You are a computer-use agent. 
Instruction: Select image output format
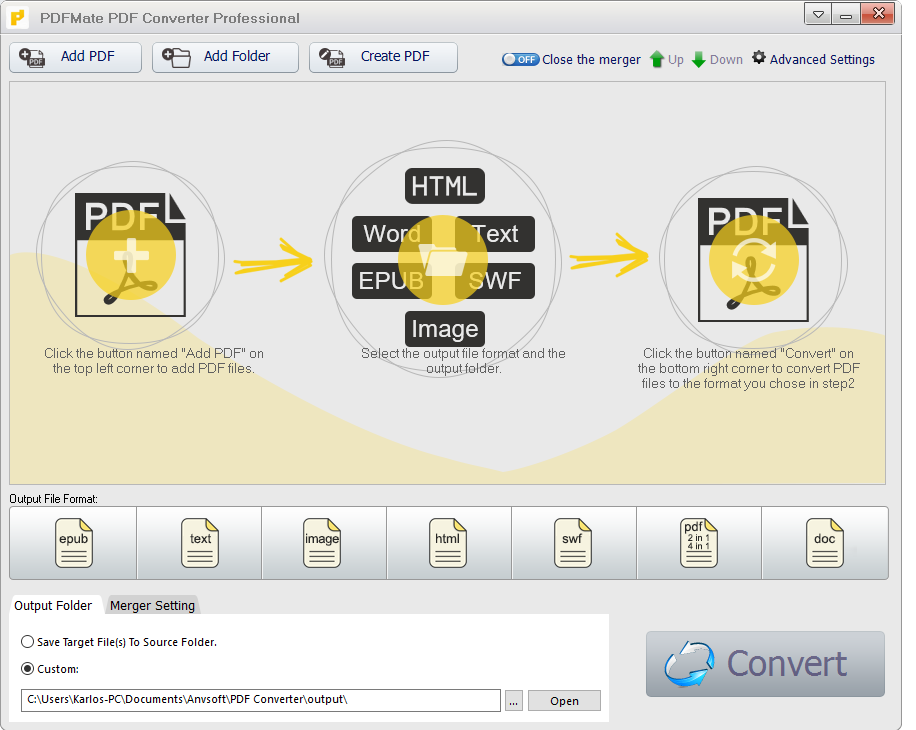pyautogui.click(x=324, y=543)
